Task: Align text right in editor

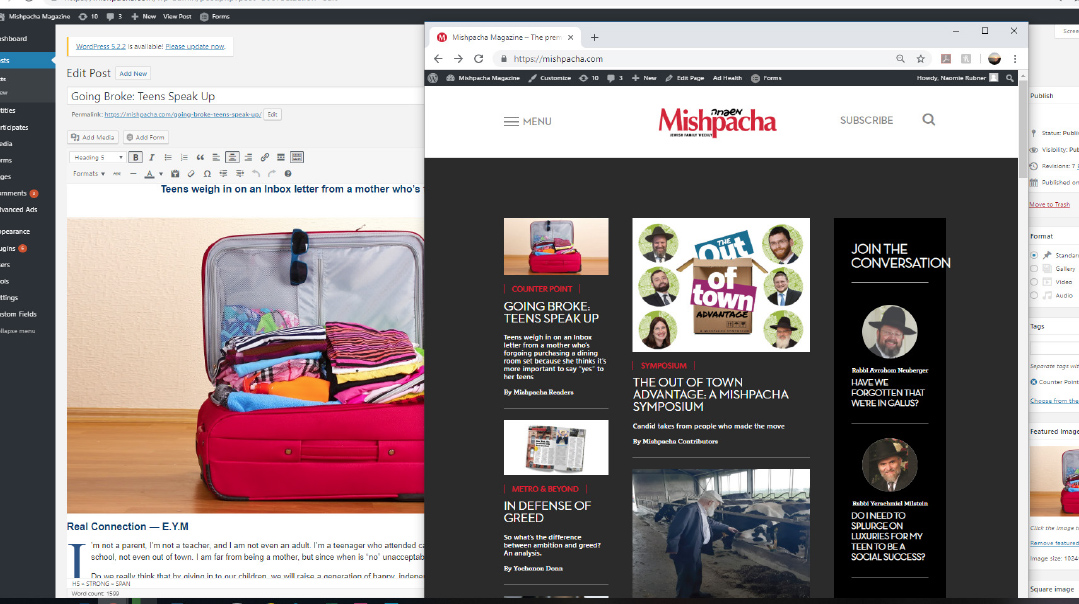Action: click(x=248, y=158)
